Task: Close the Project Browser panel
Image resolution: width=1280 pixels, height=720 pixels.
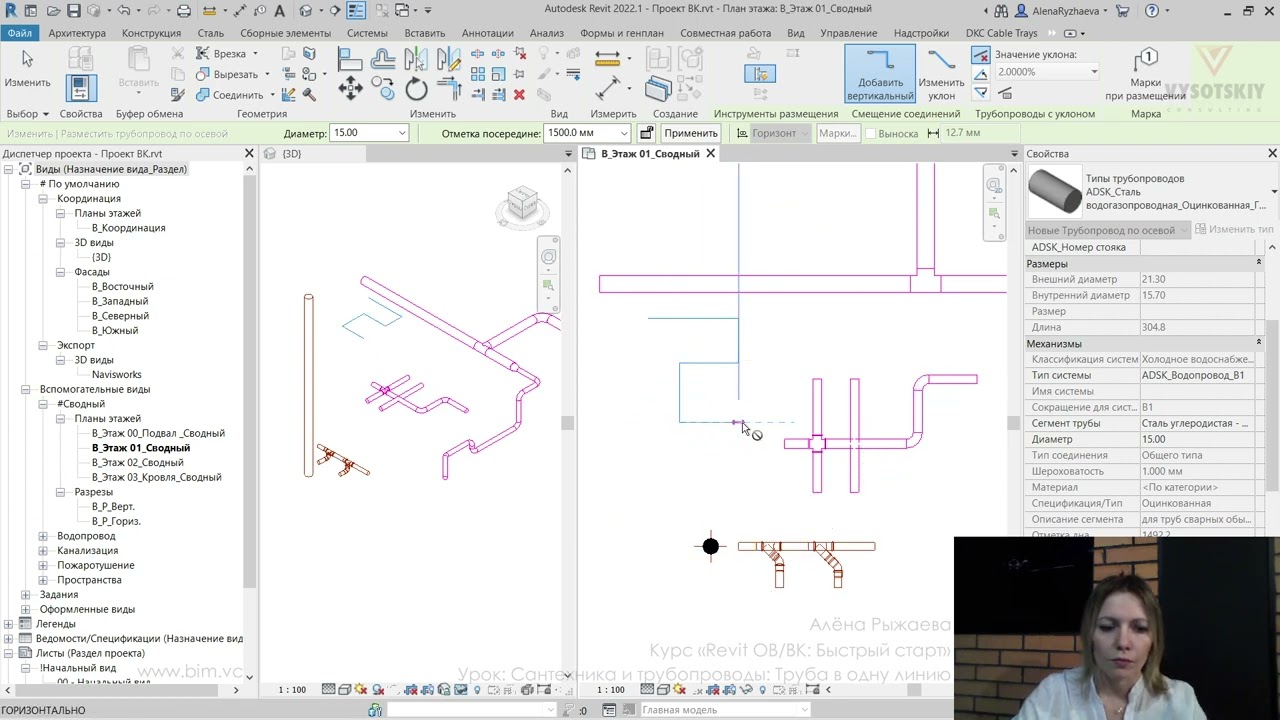Action: pyautogui.click(x=249, y=154)
